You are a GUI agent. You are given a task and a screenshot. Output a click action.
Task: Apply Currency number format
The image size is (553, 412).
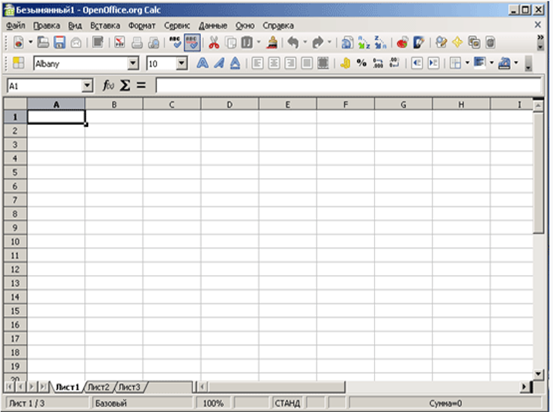(345, 63)
